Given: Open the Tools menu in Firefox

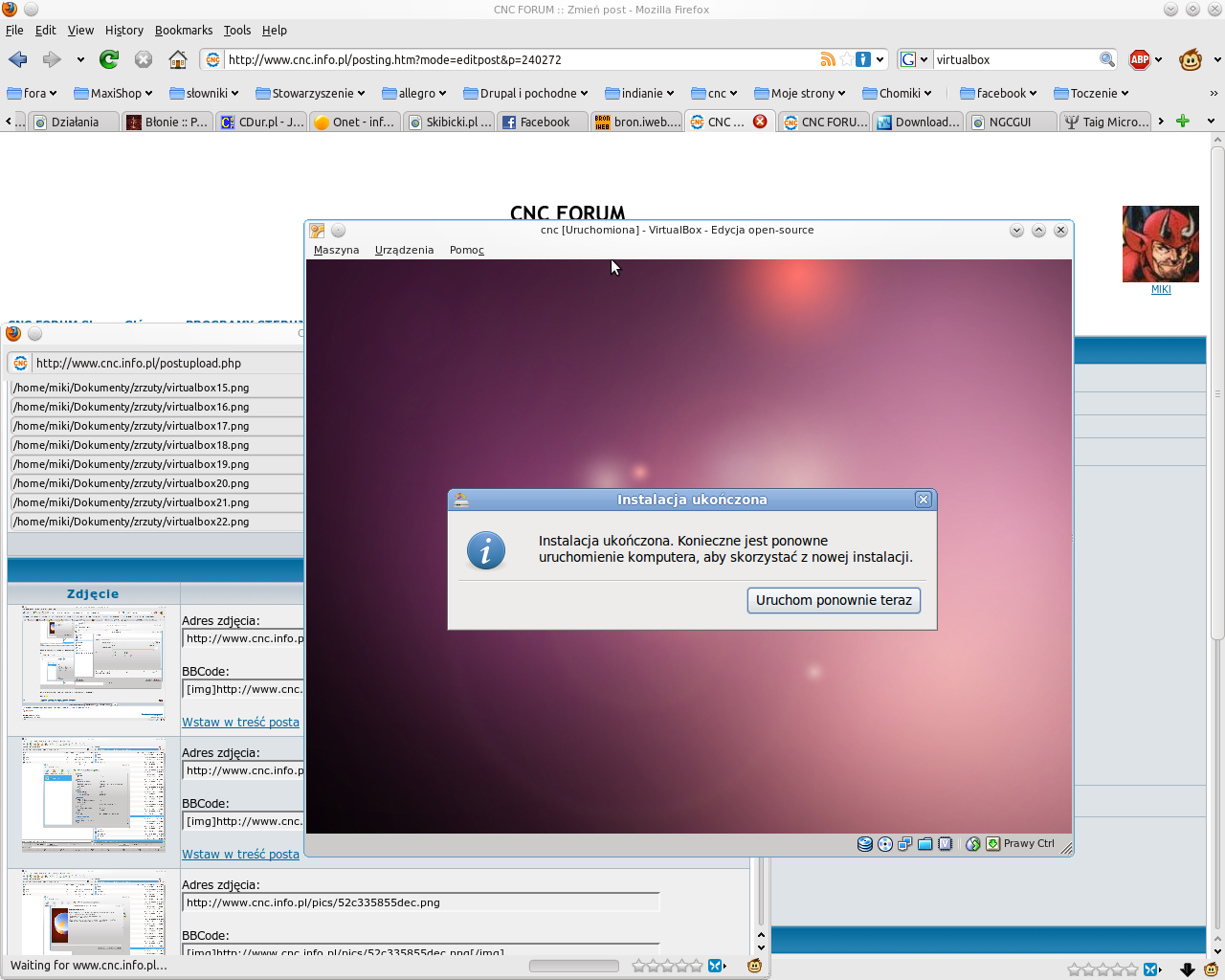Looking at the screenshot, I should tap(237, 30).
